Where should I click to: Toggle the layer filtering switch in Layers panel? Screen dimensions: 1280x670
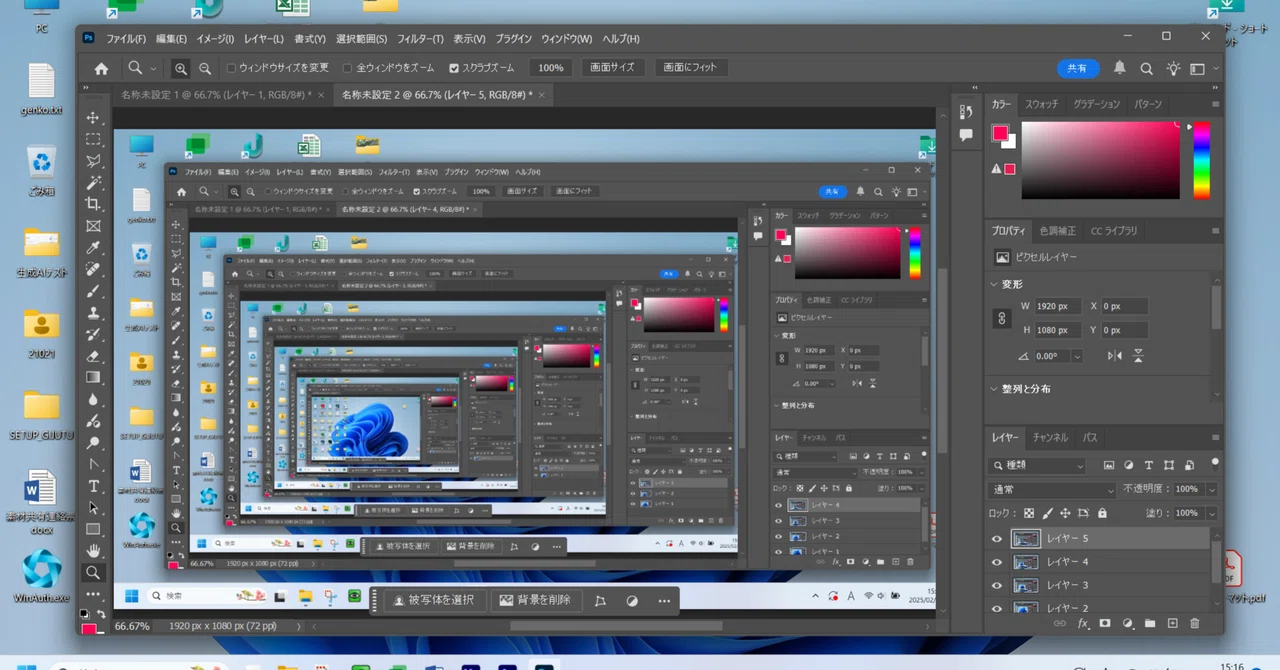[1215, 463]
